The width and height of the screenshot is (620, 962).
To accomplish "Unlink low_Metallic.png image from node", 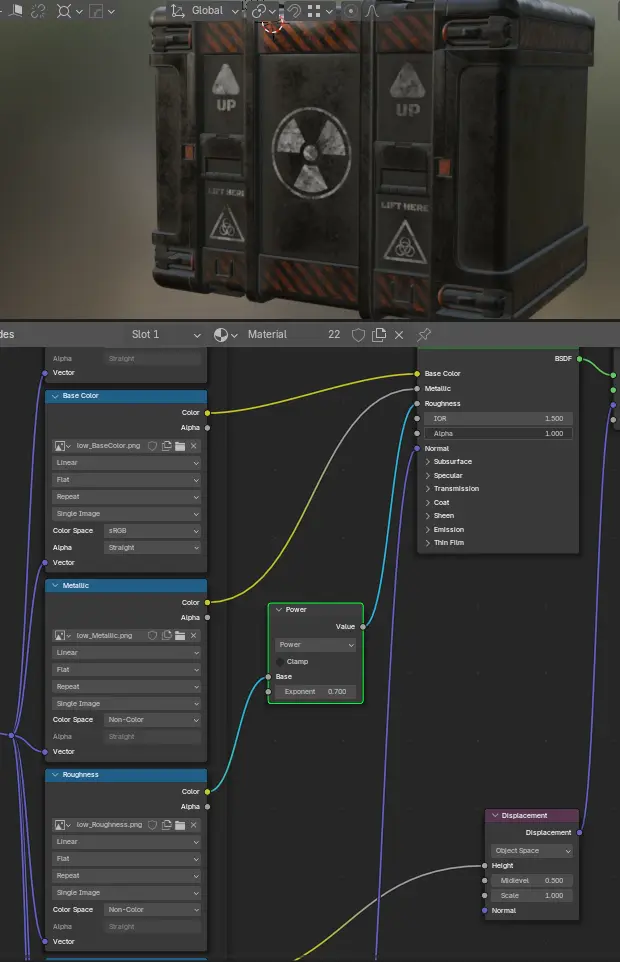I will point(194,635).
